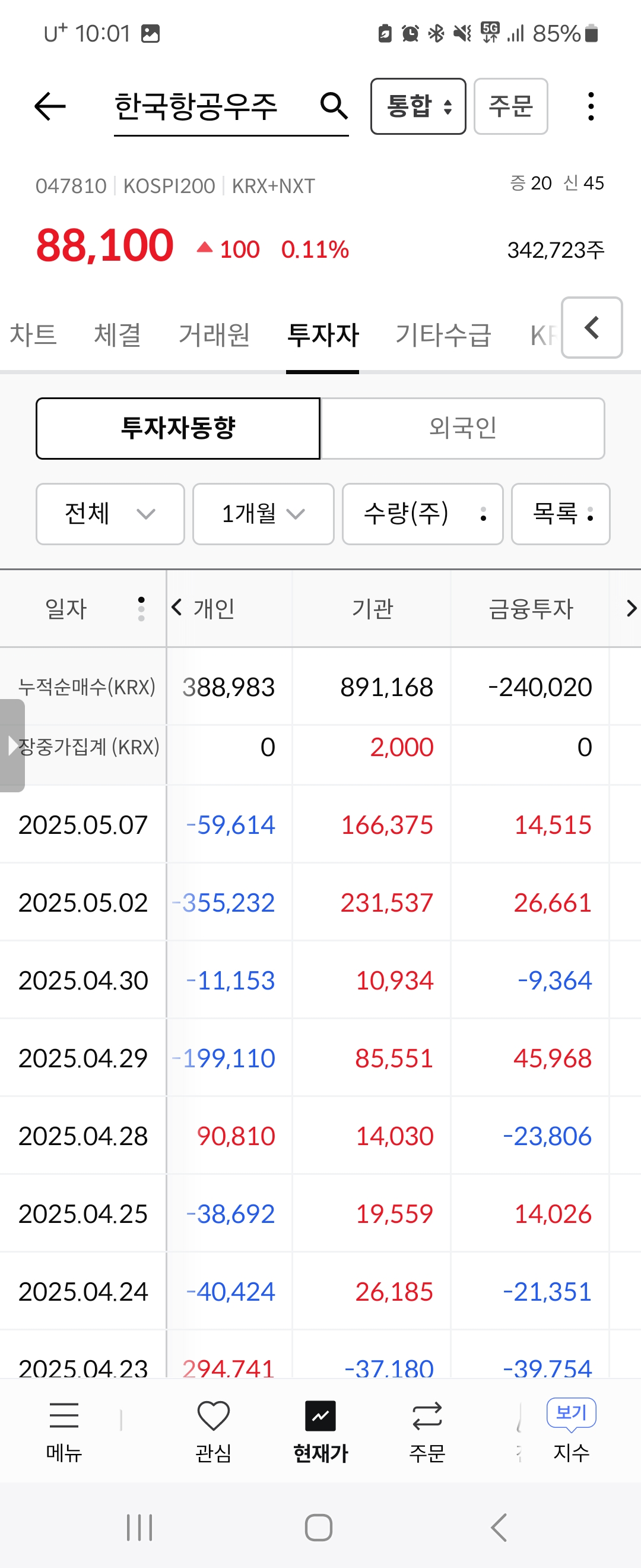
Task: Expand the left side drawer handle
Action: click(x=12, y=745)
